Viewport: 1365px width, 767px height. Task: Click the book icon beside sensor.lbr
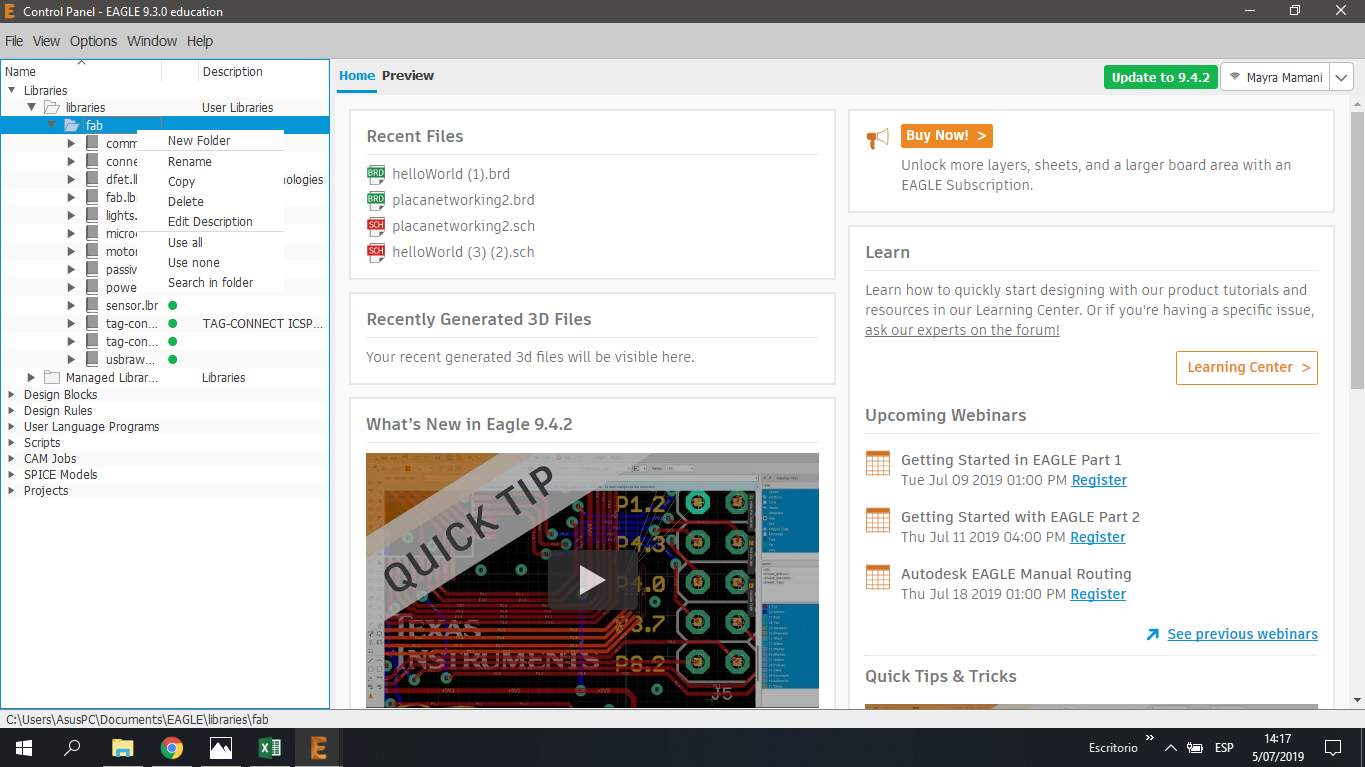(93, 305)
